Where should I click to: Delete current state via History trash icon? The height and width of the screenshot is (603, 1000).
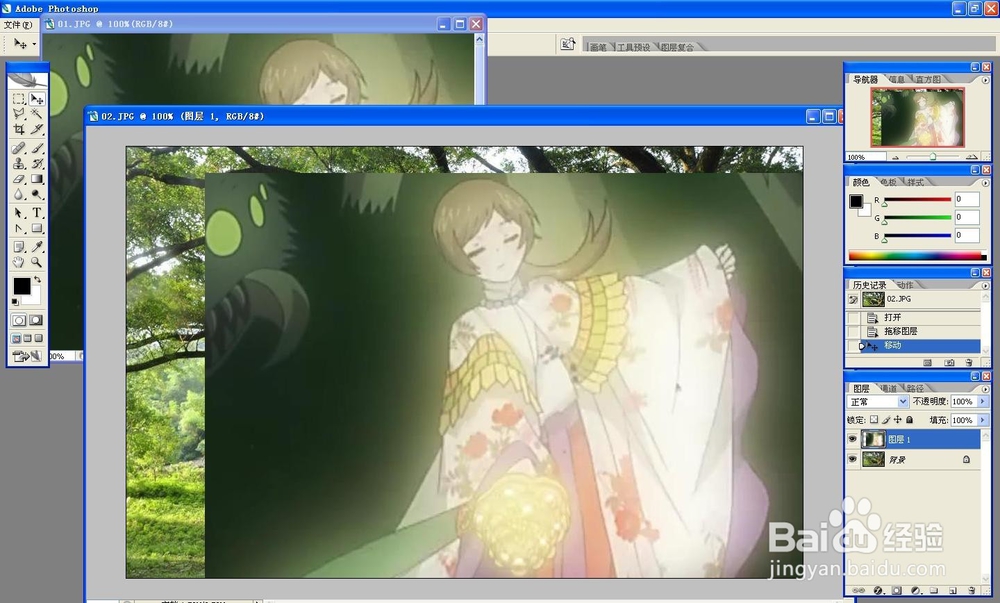pyautogui.click(x=969, y=363)
